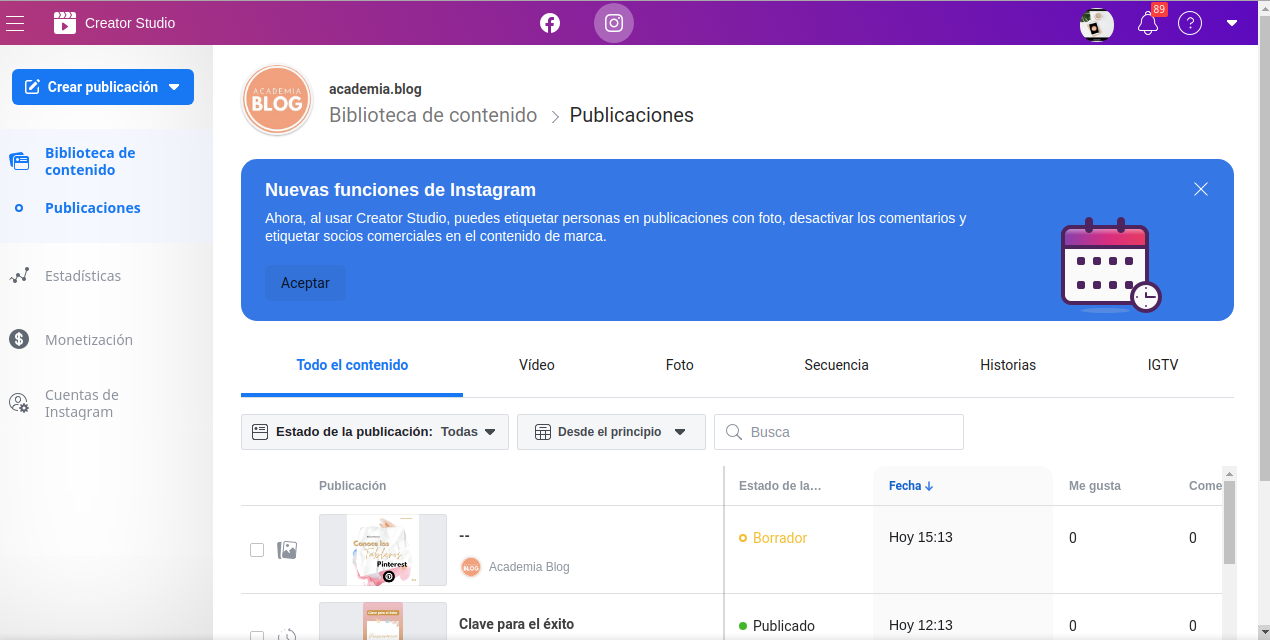Click the Creator Studio logo icon
Screen dimensions: 1270x640
coord(65,23)
